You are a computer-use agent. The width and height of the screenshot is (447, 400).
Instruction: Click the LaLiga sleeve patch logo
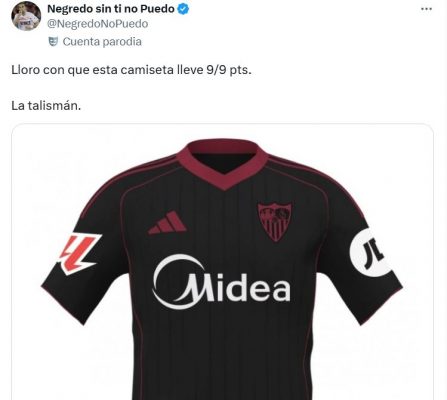pos(80,253)
